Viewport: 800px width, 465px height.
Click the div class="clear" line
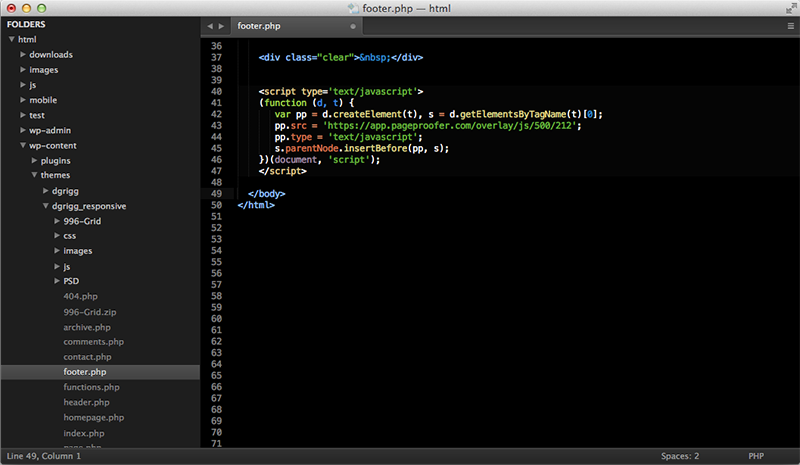click(x=341, y=57)
